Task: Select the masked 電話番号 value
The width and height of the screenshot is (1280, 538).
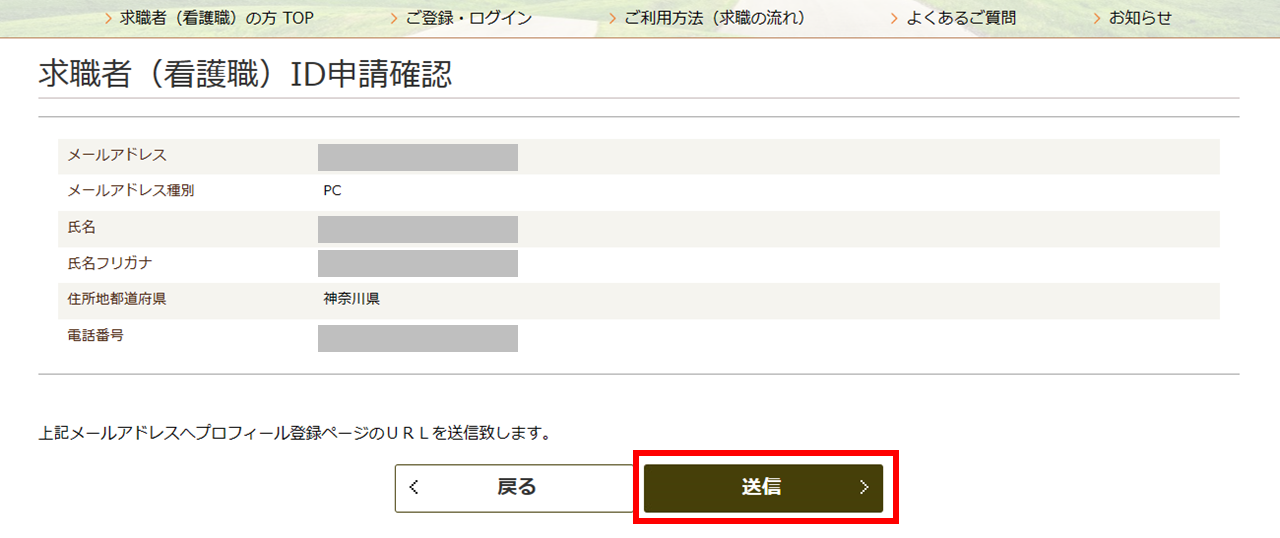Action: [x=418, y=338]
